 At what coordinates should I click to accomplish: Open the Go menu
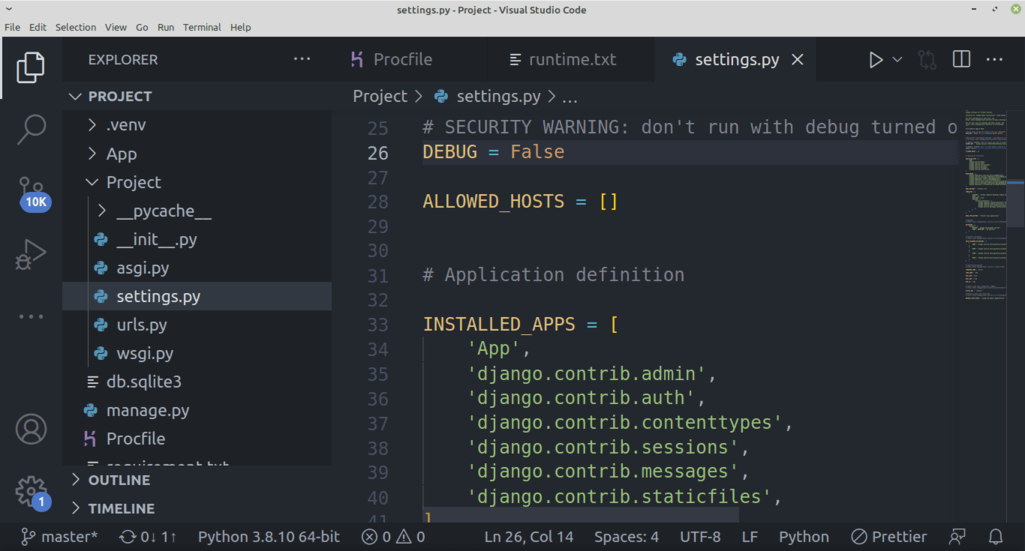142,27
